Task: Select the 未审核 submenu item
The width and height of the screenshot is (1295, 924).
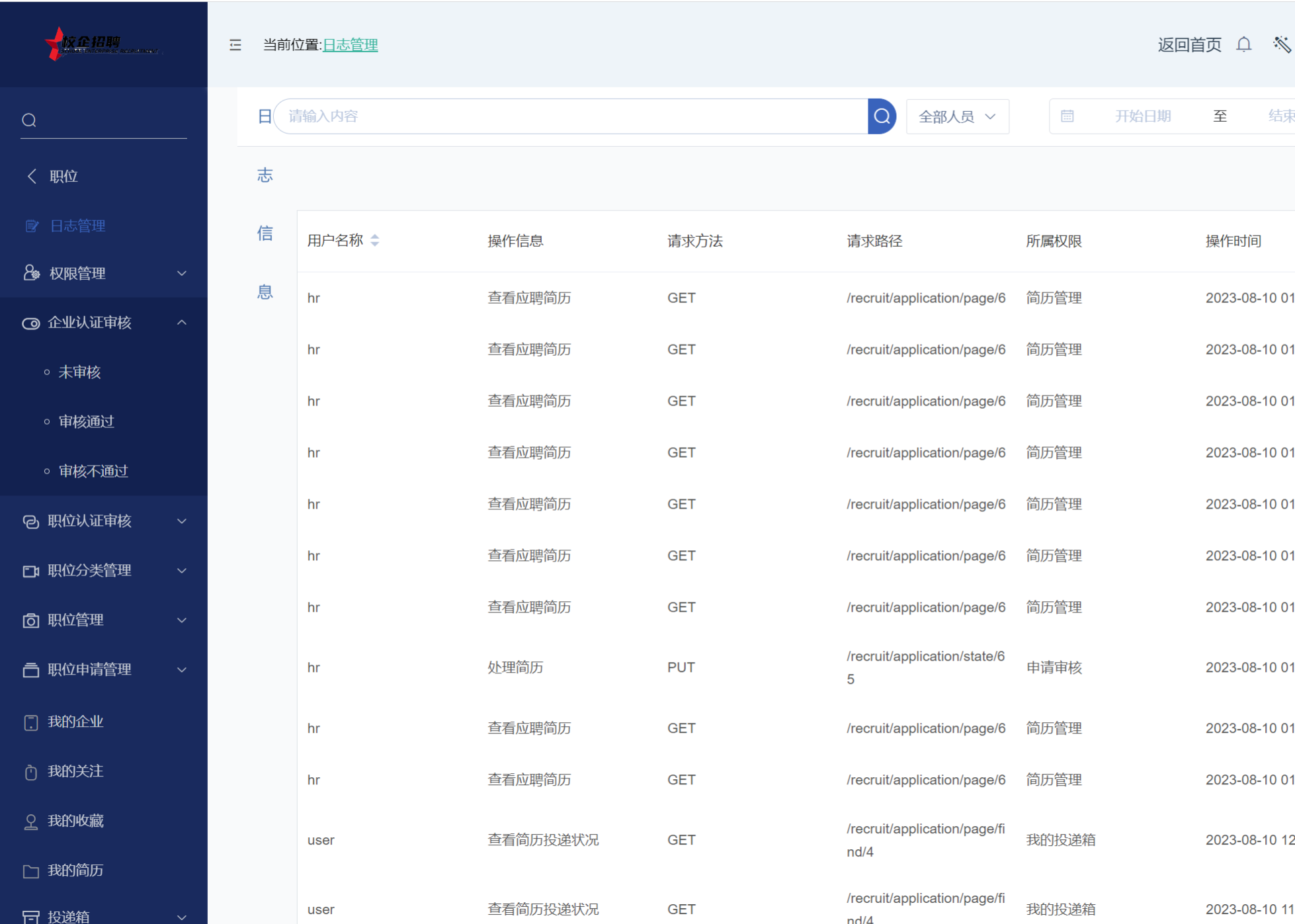Action: click(79, 372)
